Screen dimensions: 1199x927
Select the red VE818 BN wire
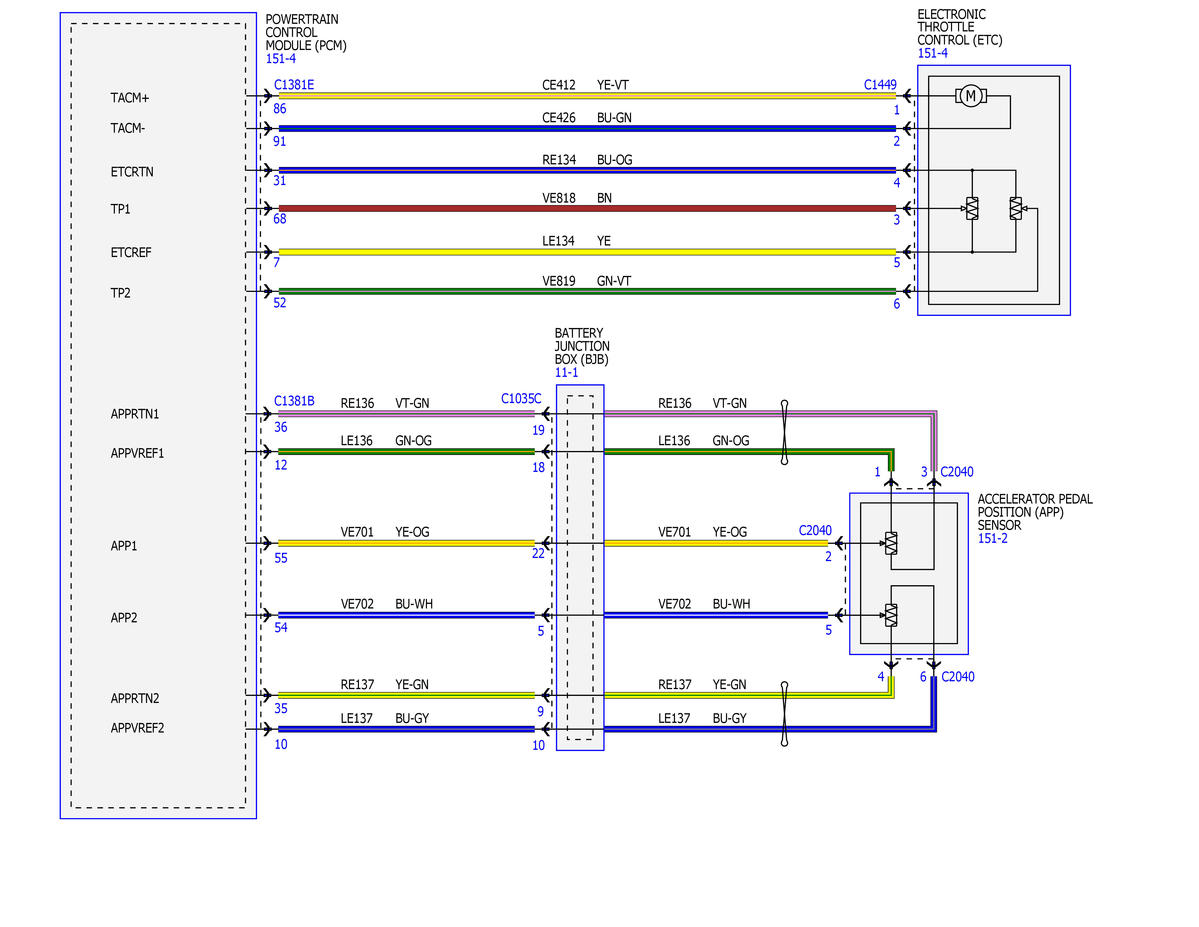coord(587,208)
